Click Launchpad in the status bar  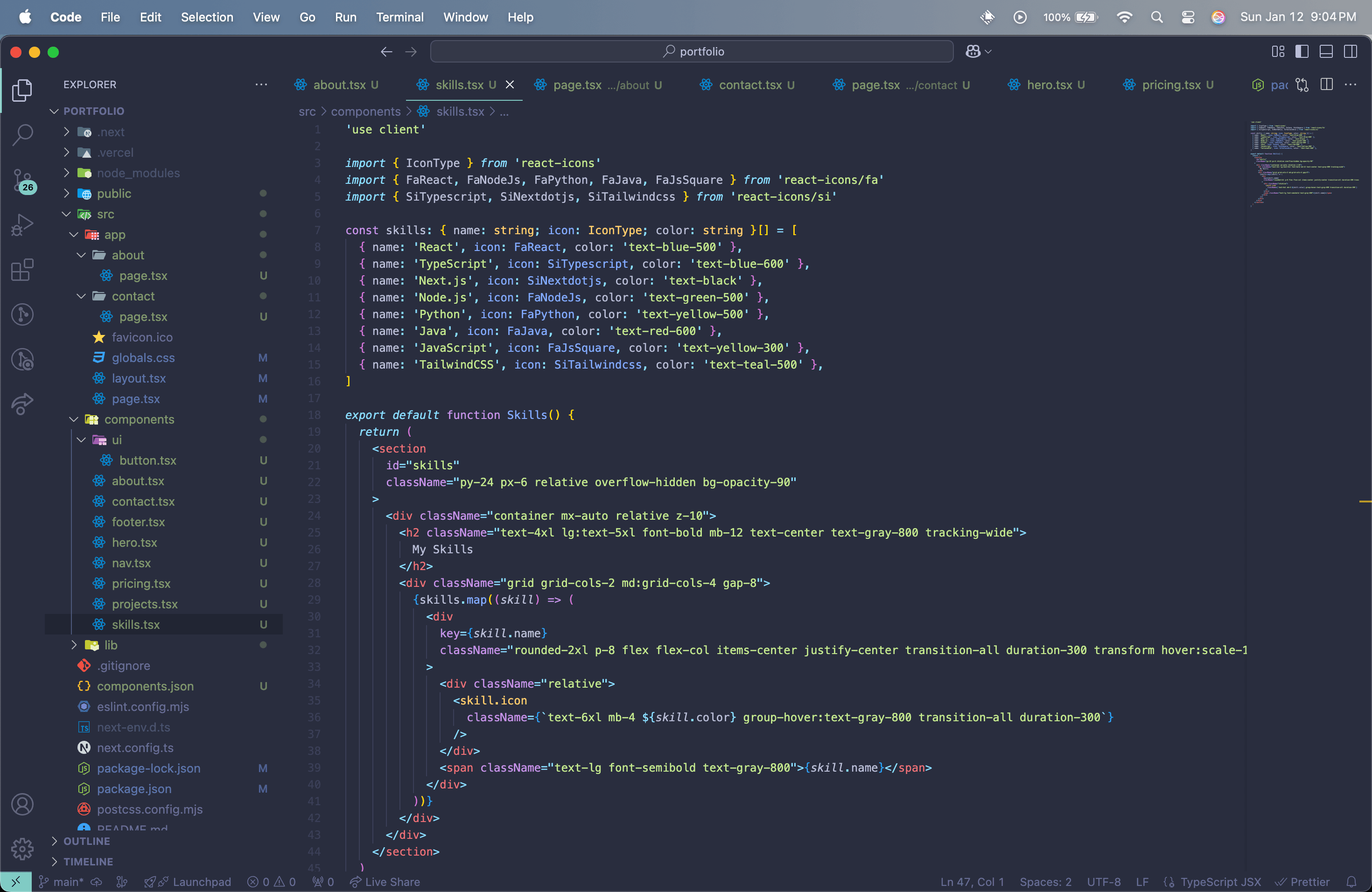[188, 882]
